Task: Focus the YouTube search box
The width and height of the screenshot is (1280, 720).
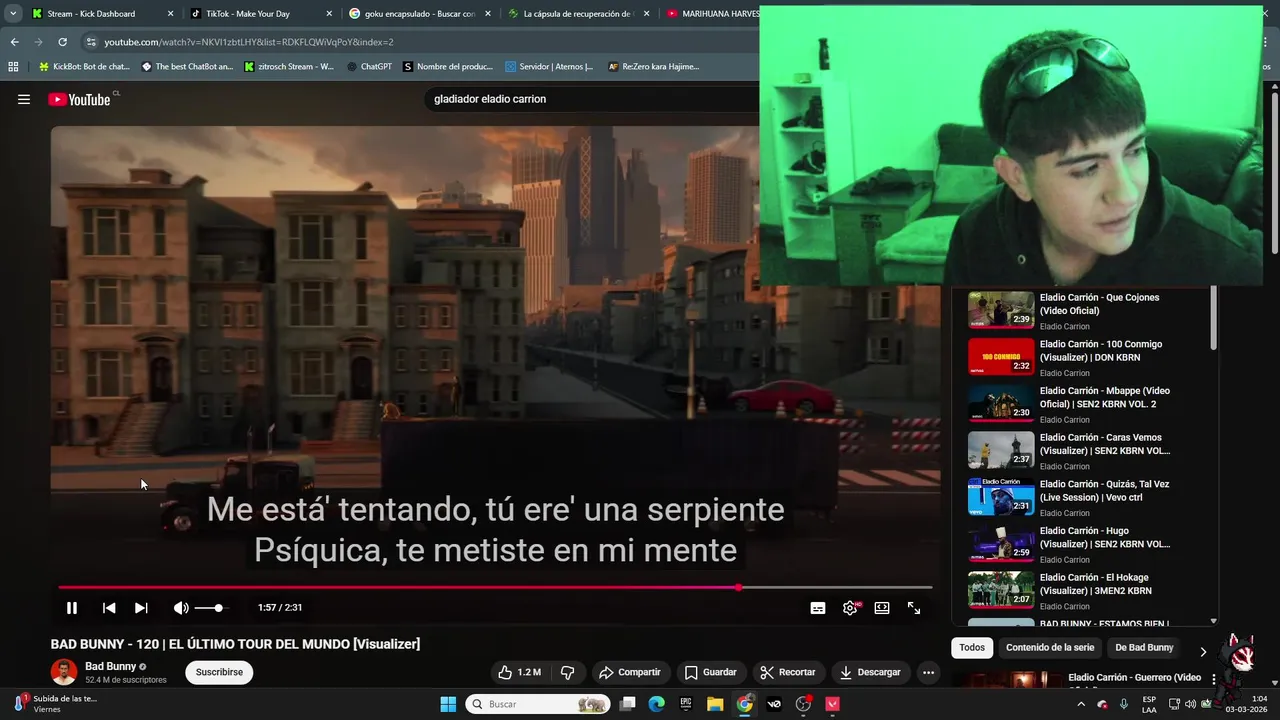Action: coord(590,99)
